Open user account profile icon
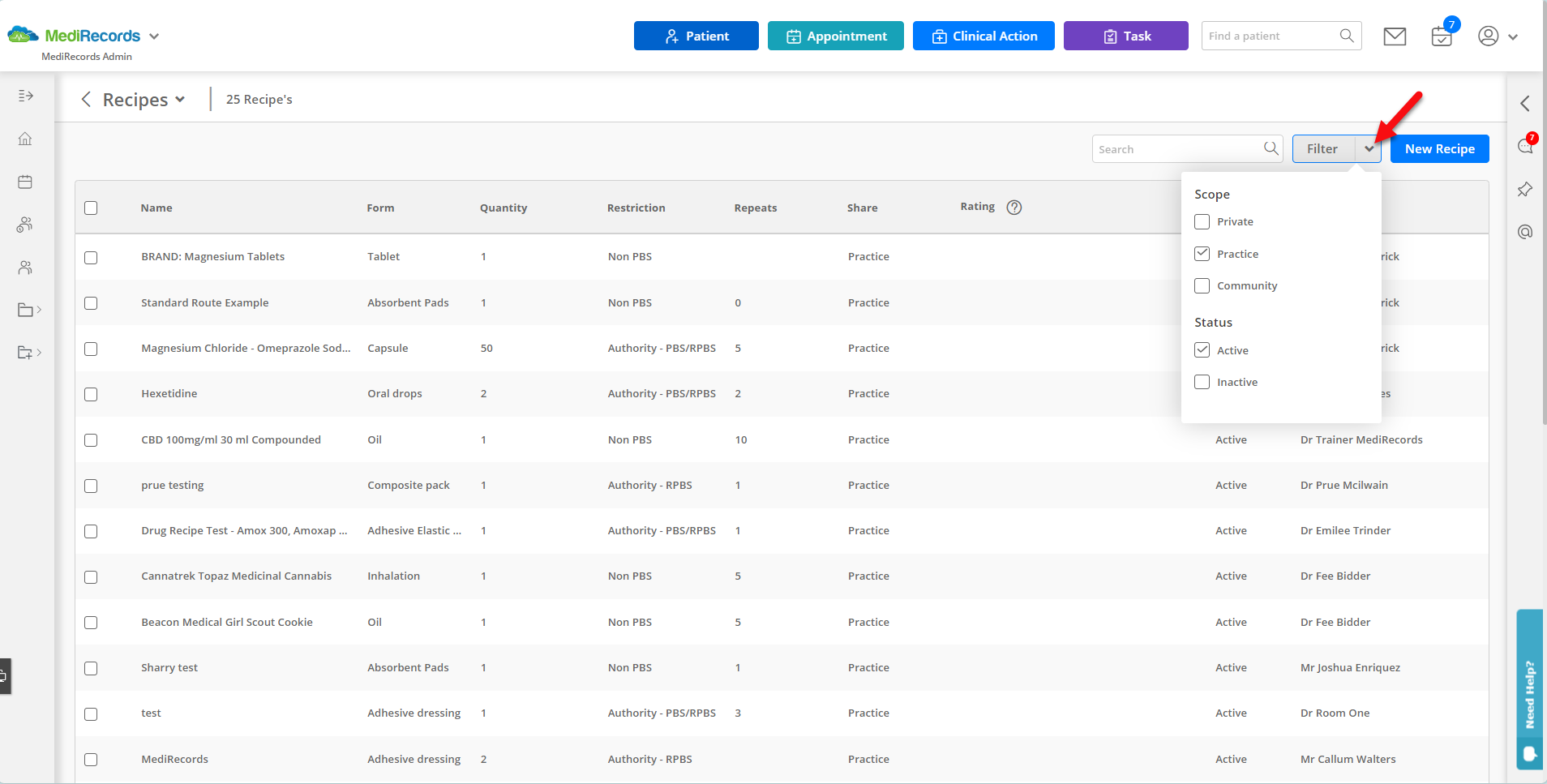This screenshot has height=784, width=1547. tap(1489, 36)
